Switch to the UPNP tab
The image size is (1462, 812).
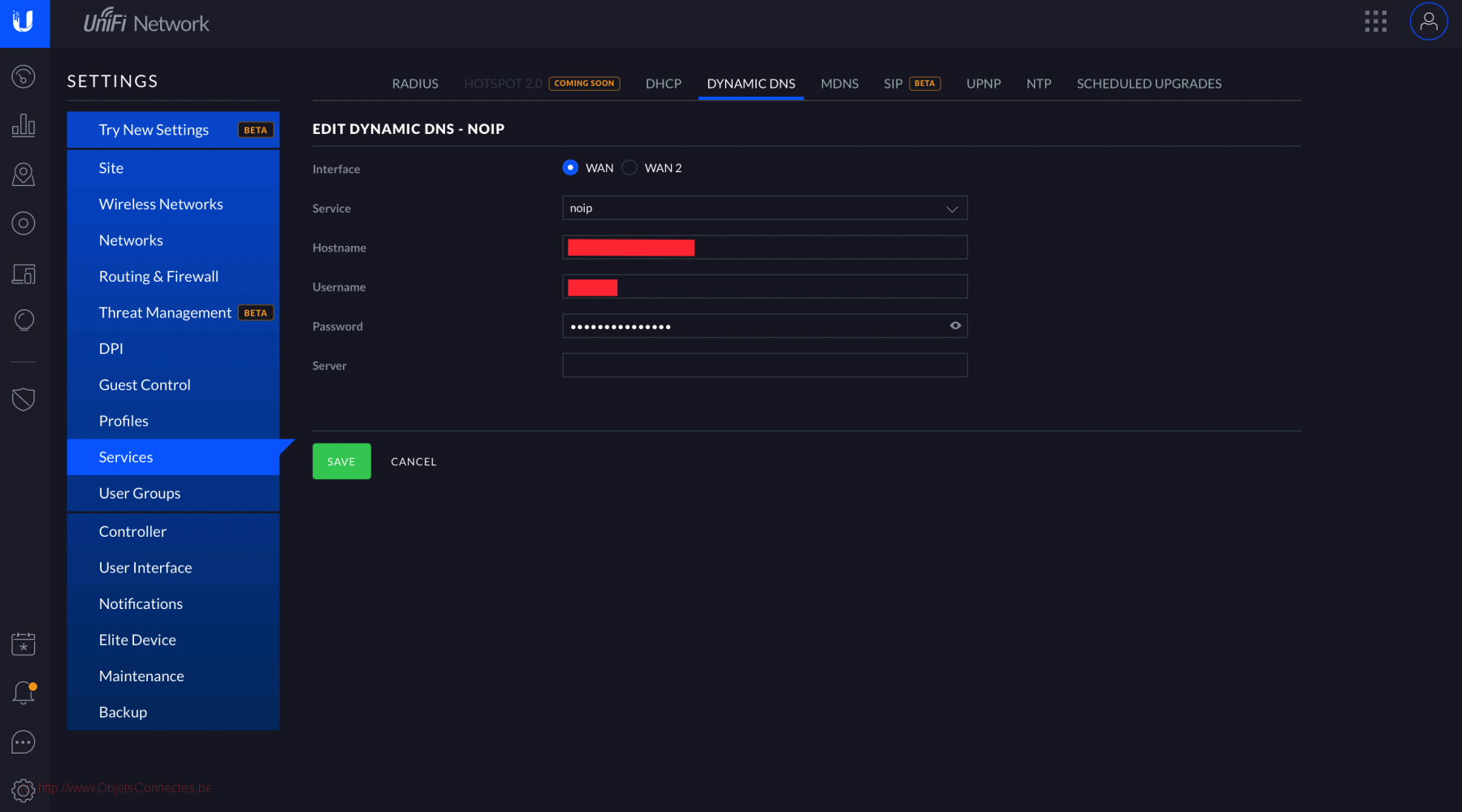984,84
